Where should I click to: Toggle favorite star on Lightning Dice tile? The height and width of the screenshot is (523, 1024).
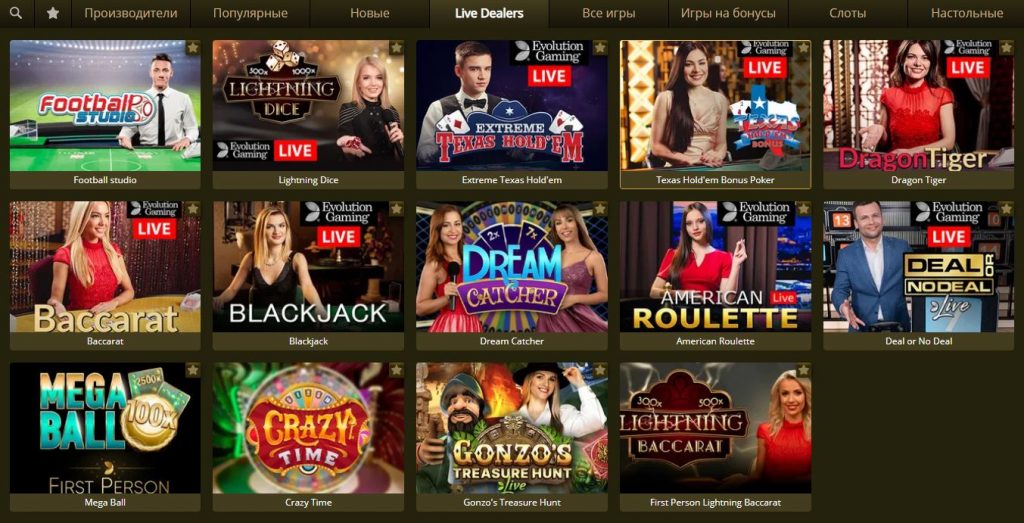pyautogui.click(x=396, y=48)
